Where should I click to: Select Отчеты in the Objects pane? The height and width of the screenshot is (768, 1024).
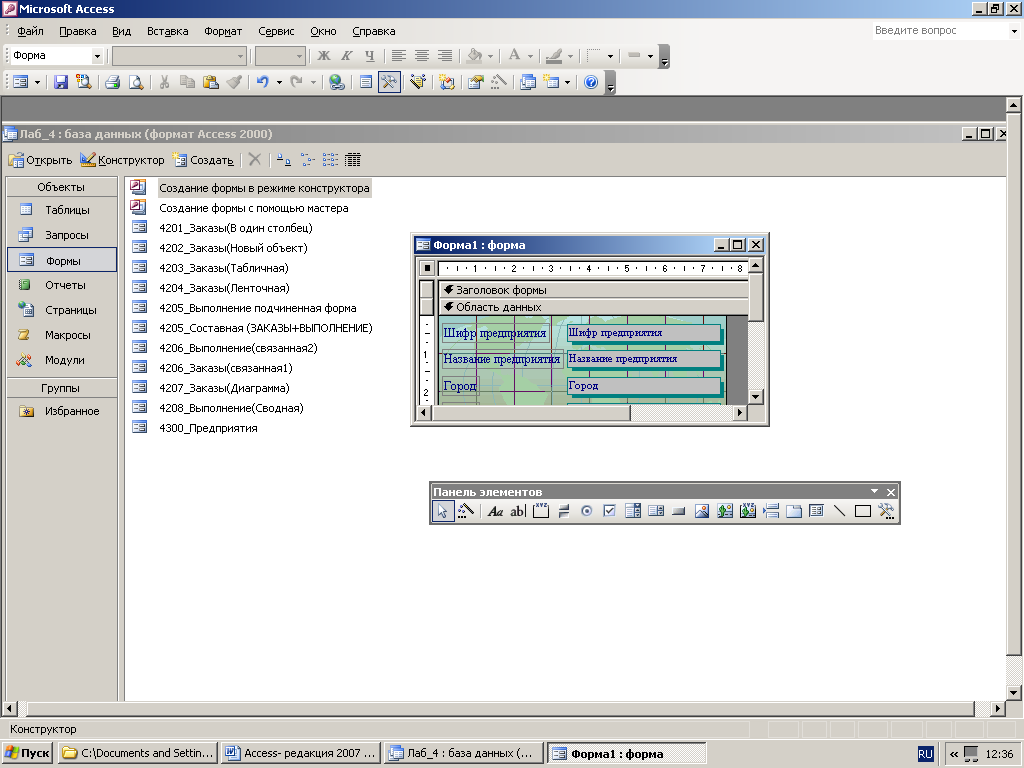(x=62, y=285)
